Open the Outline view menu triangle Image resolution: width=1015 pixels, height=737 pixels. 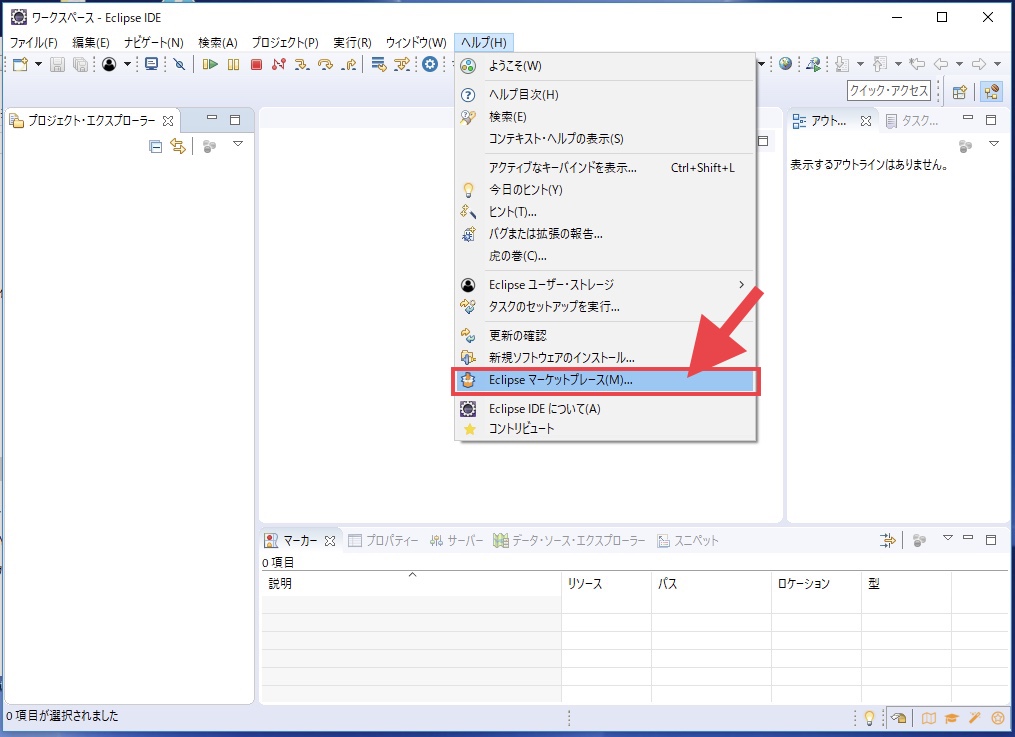coord(994,144)
